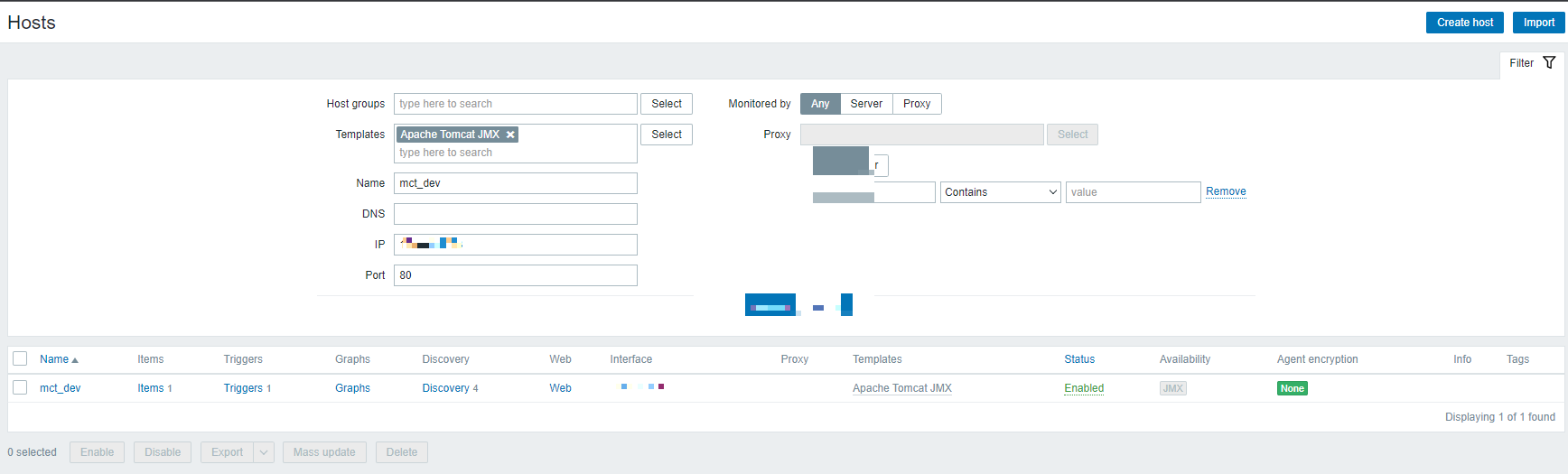1568x474 pixels.
Task: Open Apache Tomcat JMX template link
Action: (902, 388)
